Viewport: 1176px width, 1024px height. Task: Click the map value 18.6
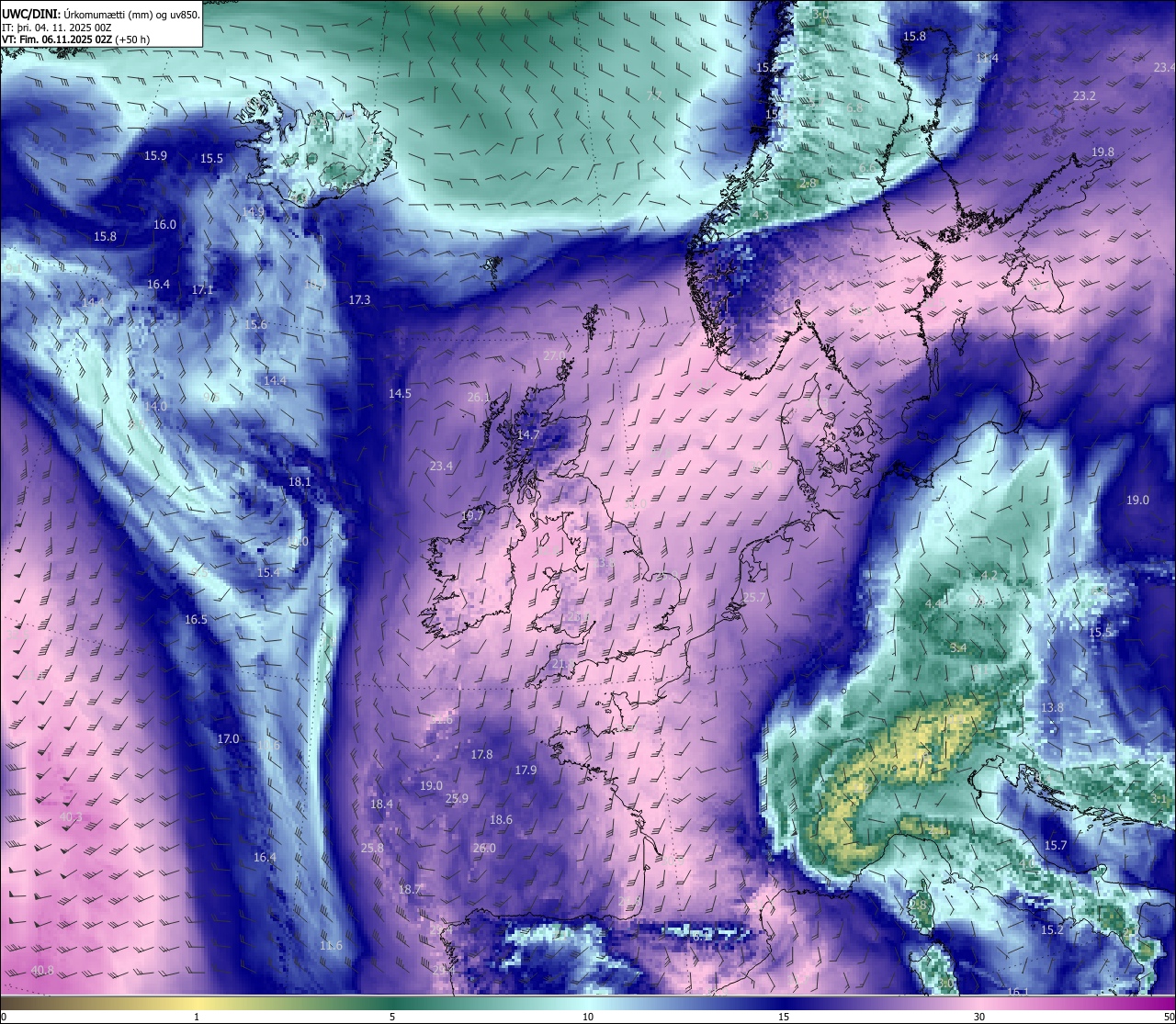point(501,819)
